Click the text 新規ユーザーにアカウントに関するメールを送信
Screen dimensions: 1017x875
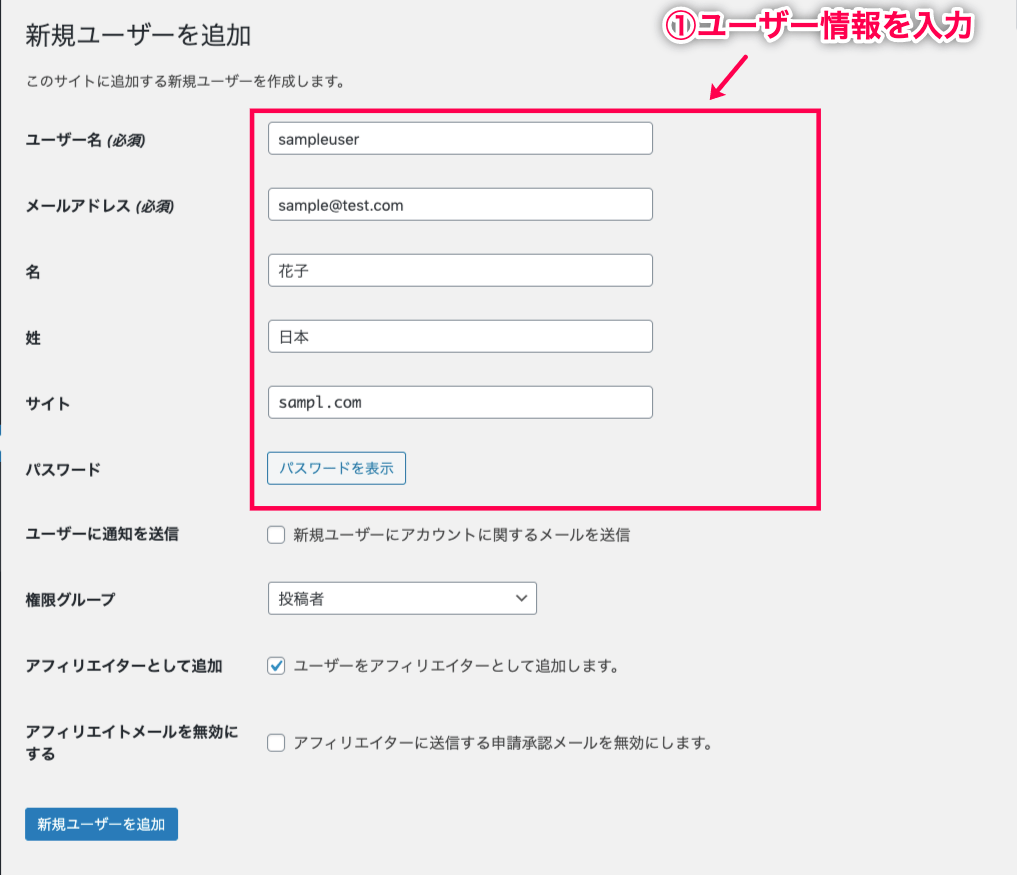461,535
